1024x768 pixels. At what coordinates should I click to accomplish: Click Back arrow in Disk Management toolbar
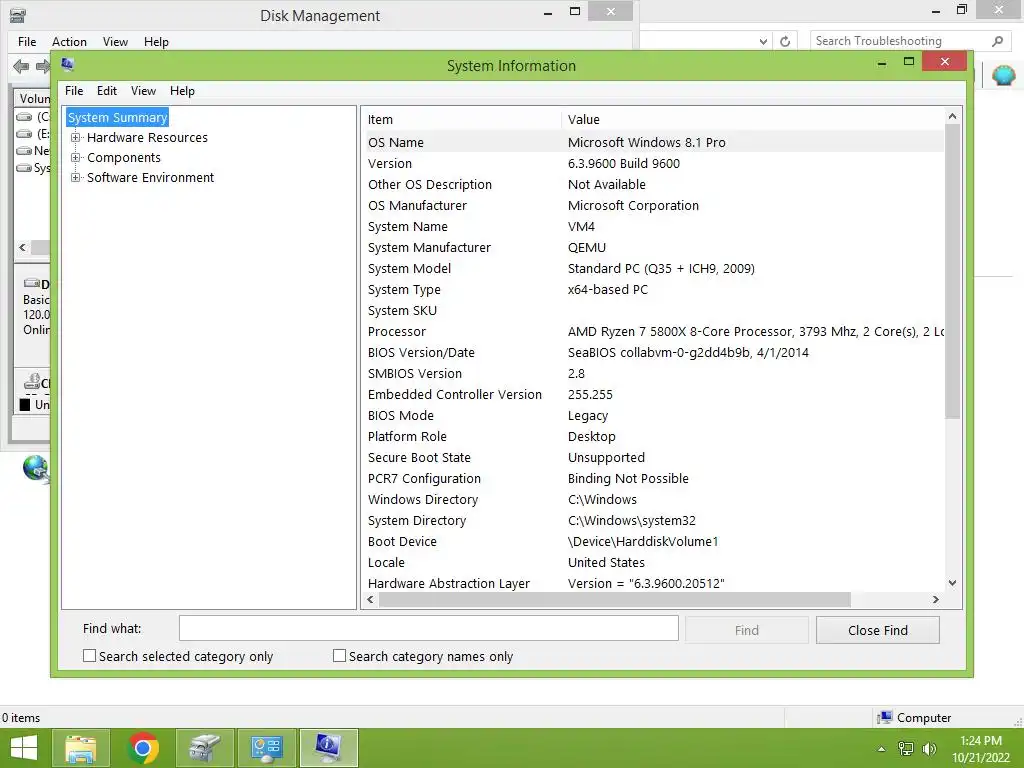[21, 66]
